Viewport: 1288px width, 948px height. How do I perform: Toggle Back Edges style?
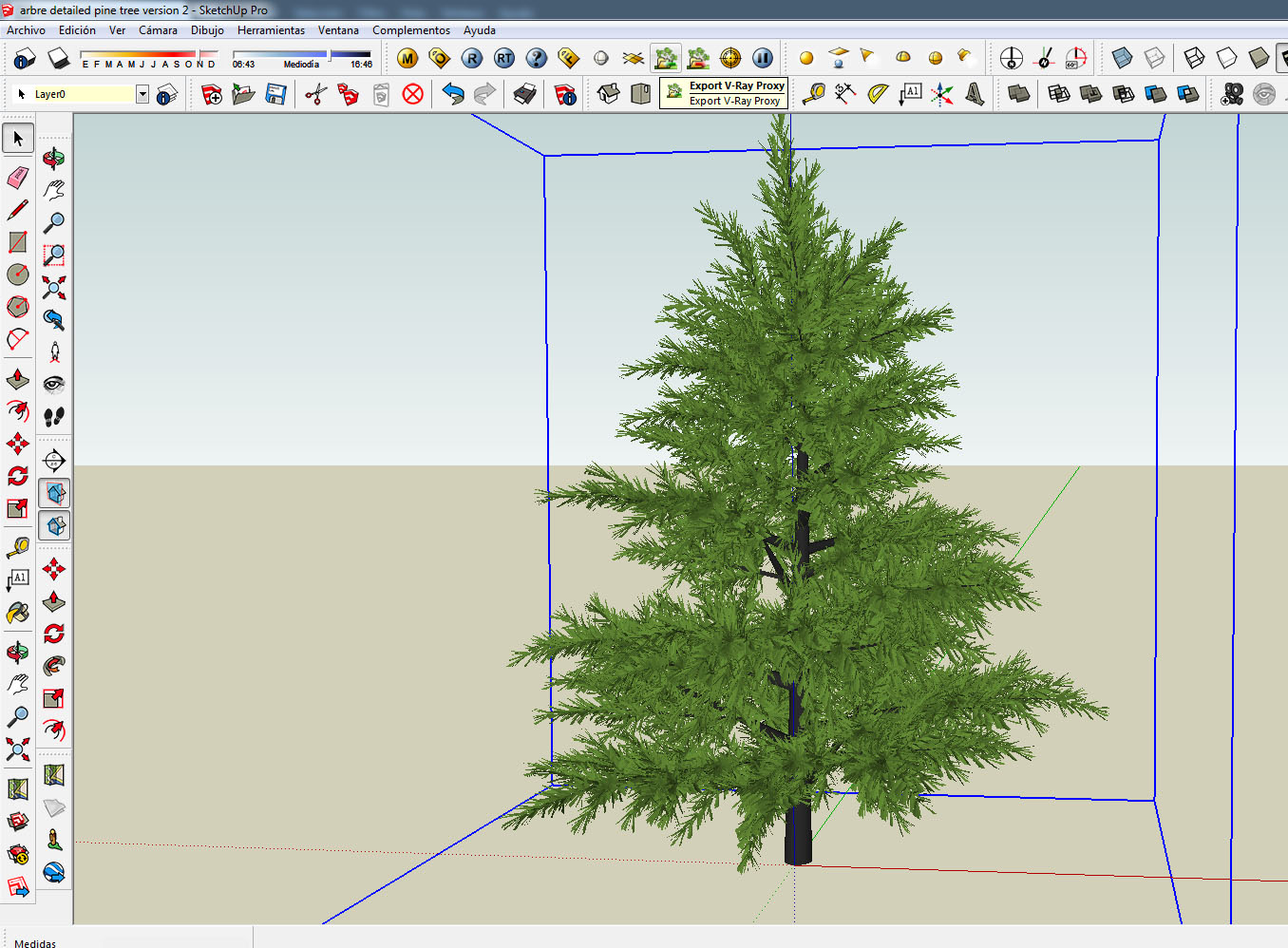tap(1154, 58)
